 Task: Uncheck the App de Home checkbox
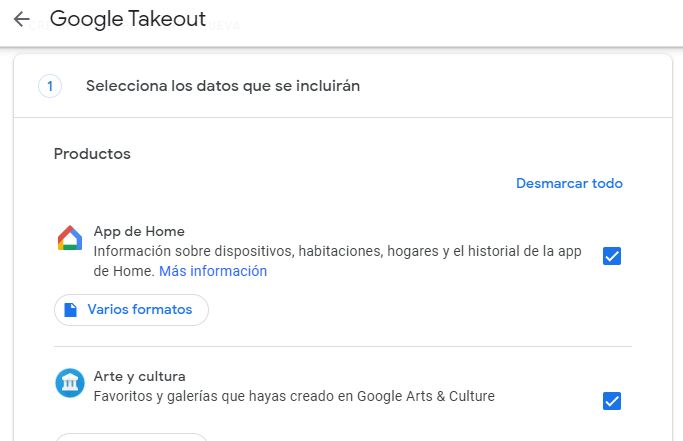click(x=612, y=256)
